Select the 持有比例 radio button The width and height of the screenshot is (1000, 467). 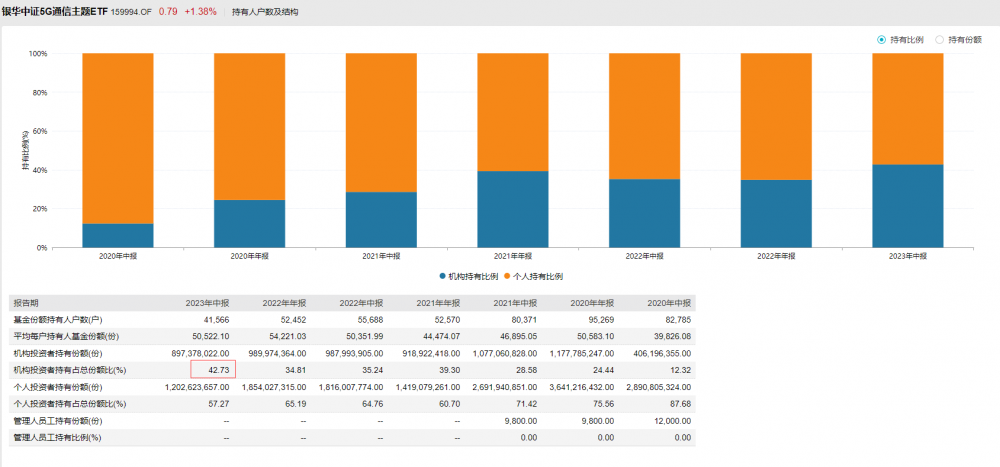[x=881, y=40]
